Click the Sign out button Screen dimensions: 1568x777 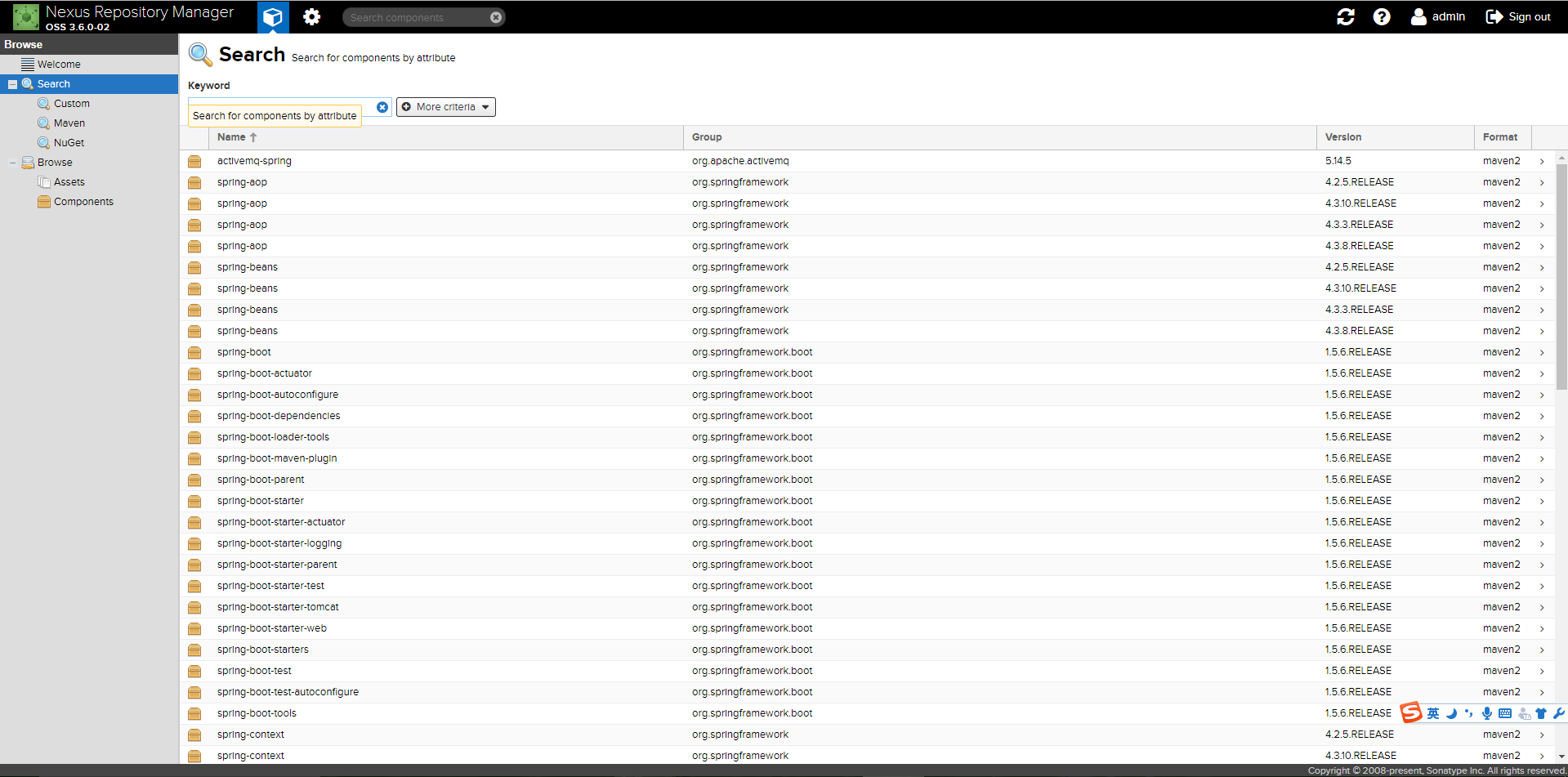(x=1518, y=16)
